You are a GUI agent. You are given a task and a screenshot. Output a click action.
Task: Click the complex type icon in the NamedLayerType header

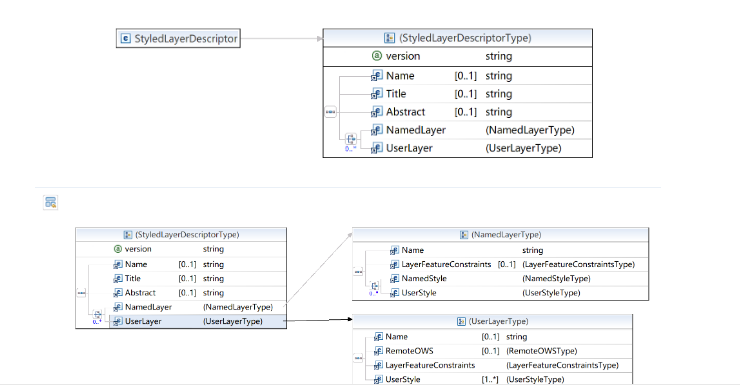[463, 235]
